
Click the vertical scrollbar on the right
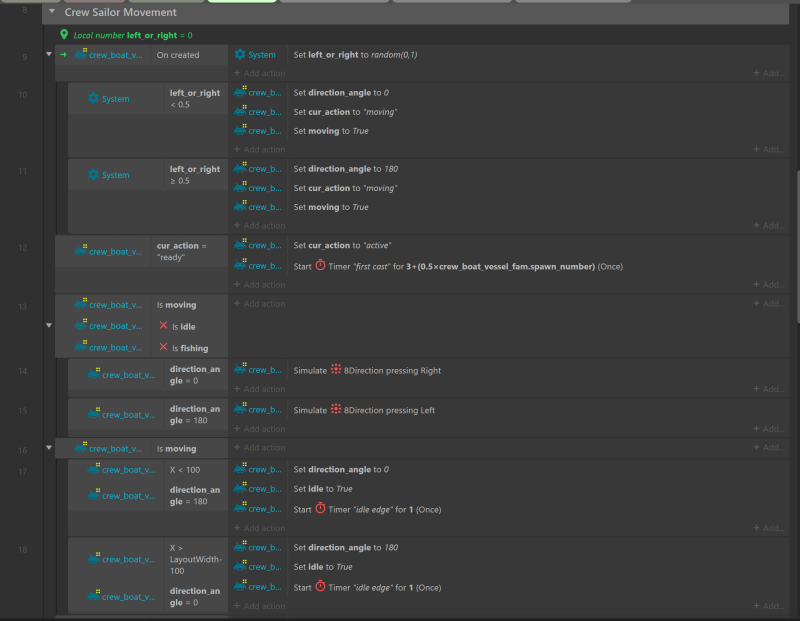796,245
